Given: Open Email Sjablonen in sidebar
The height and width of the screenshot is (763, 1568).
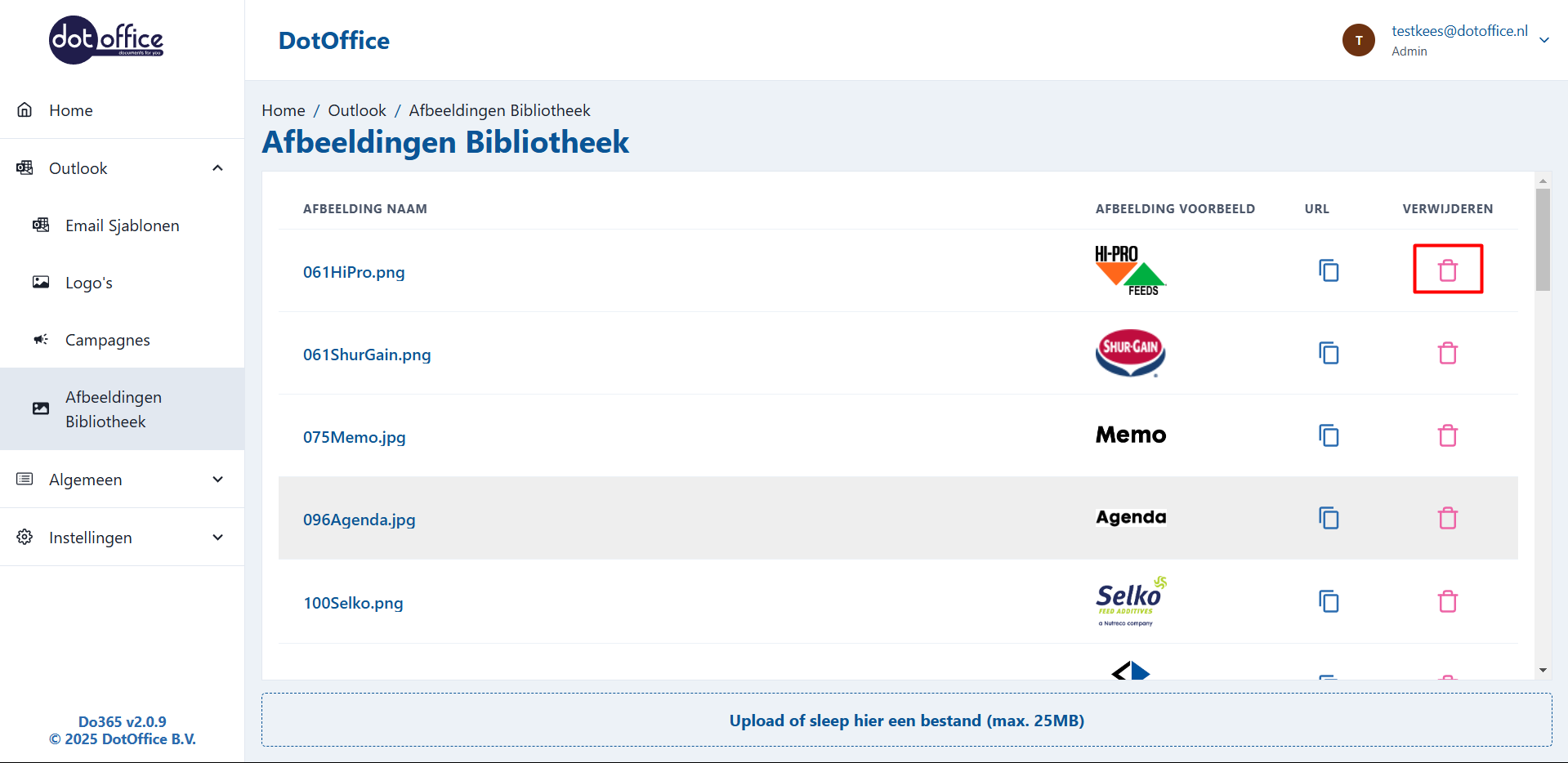Looking at the screenshot, I should click(122, 225).
